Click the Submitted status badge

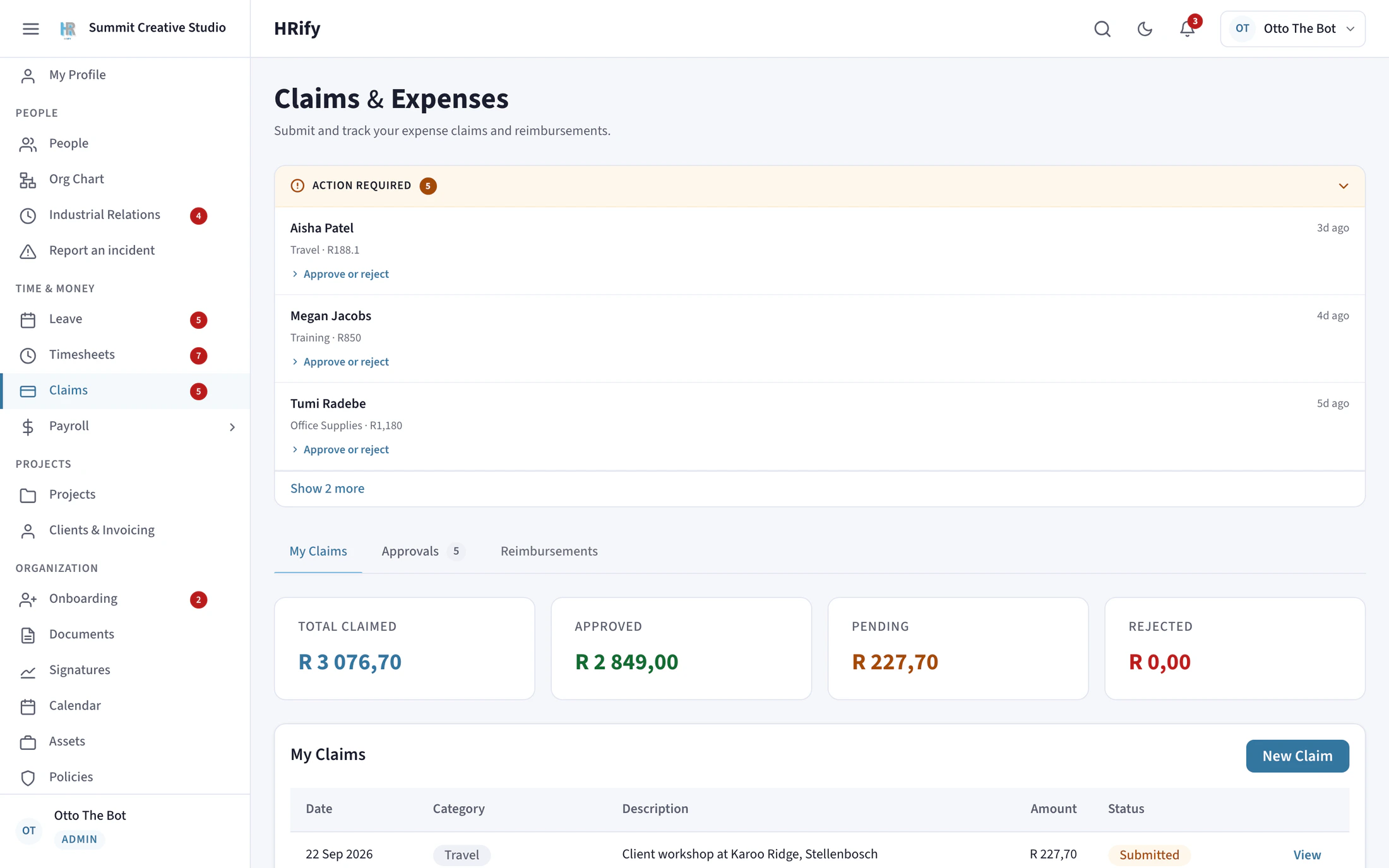click(x=1149, y=855)
